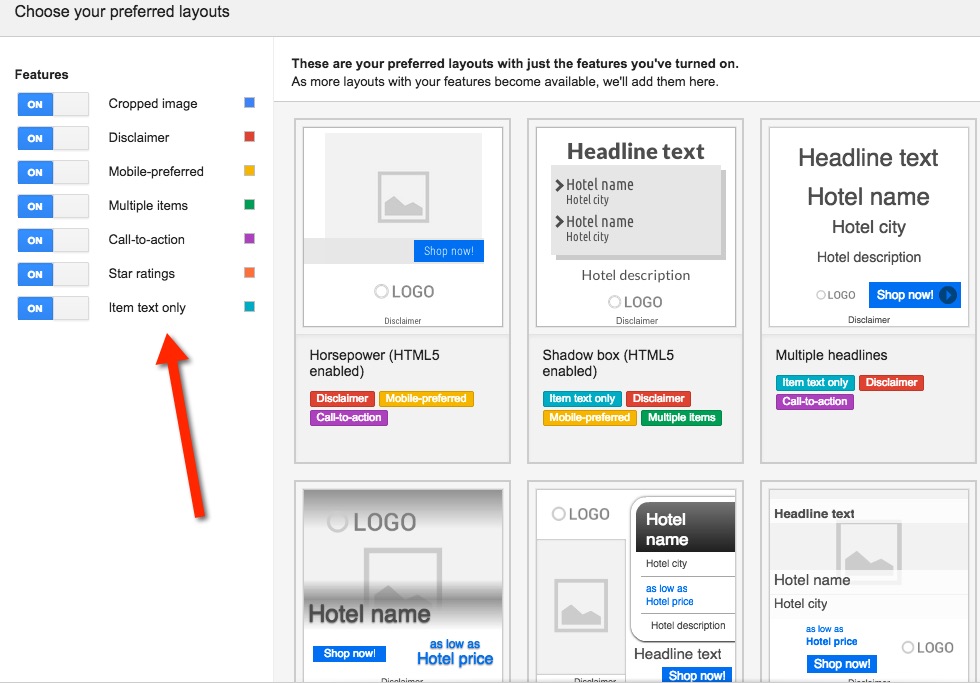Click the Mobile-preferred tag under Horsepower

[426, 399]
